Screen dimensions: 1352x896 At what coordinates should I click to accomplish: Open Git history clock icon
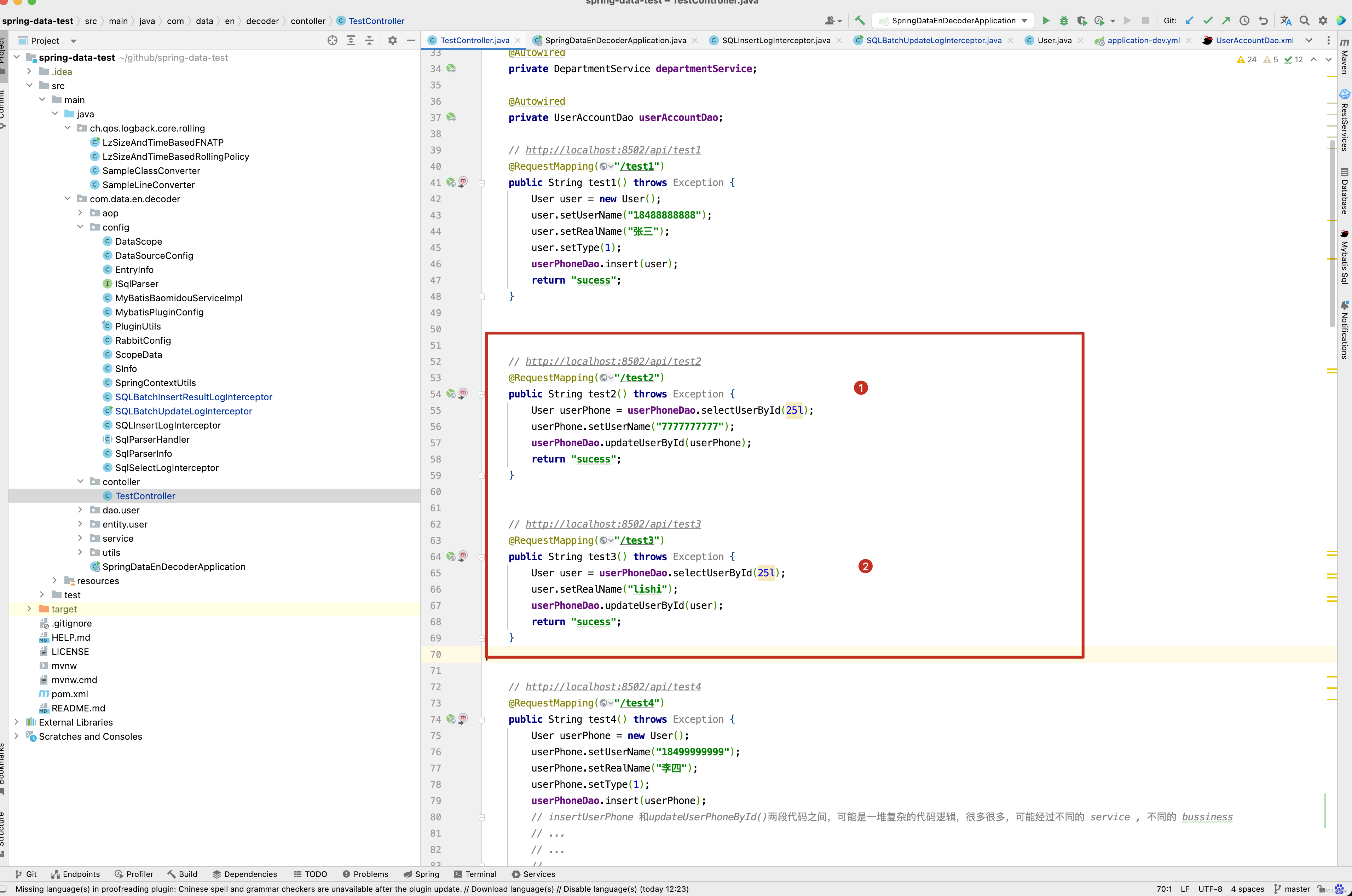(1244, 21)
